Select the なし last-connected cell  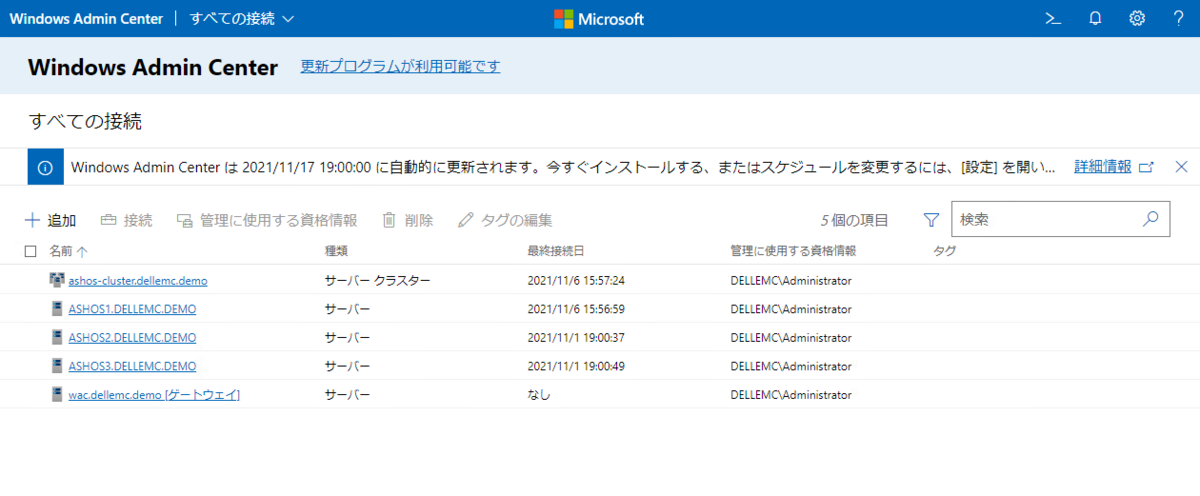[x=538, y=394]
